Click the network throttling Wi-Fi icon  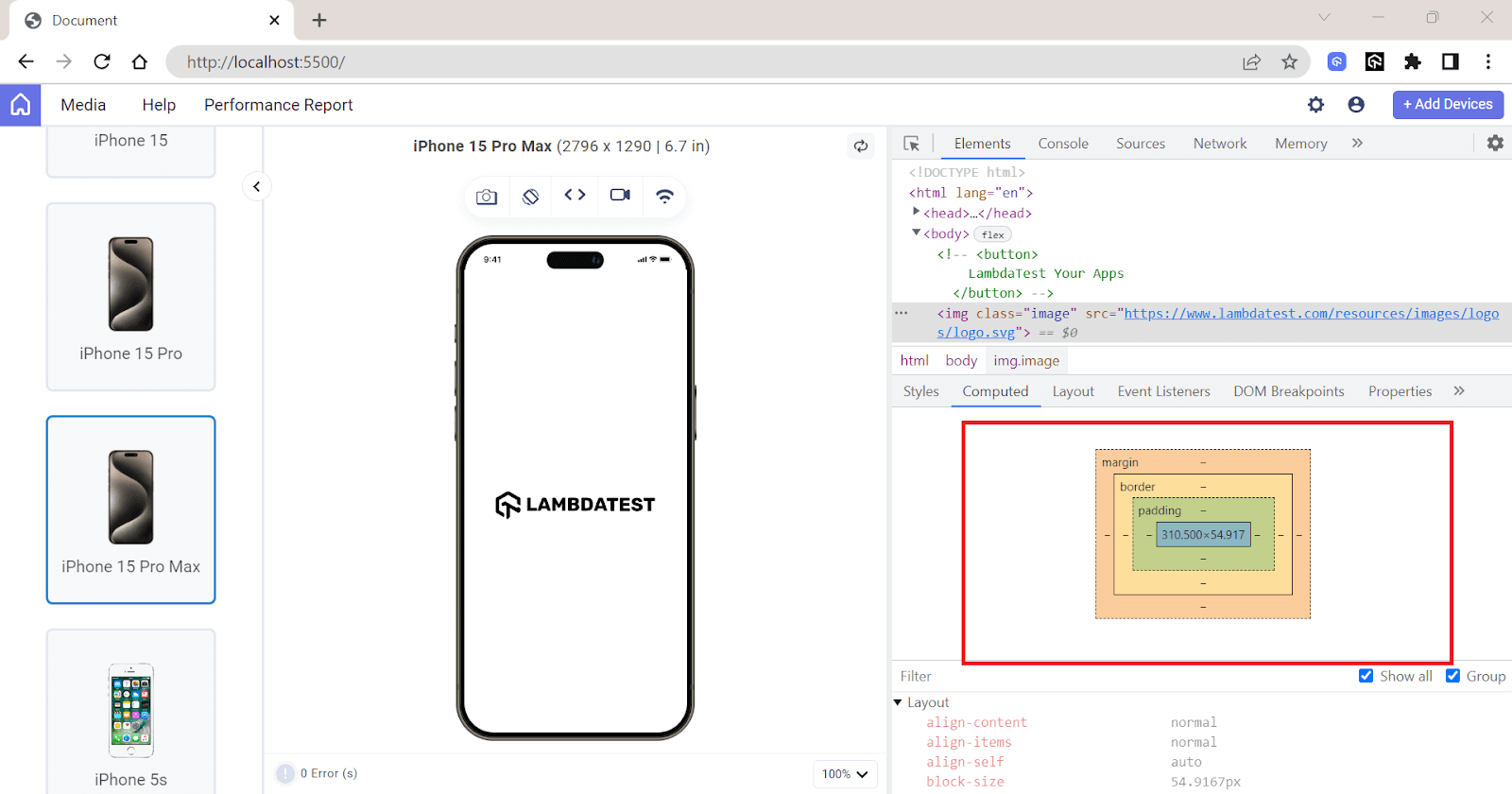pyautogui.click(x=664, y=197)
